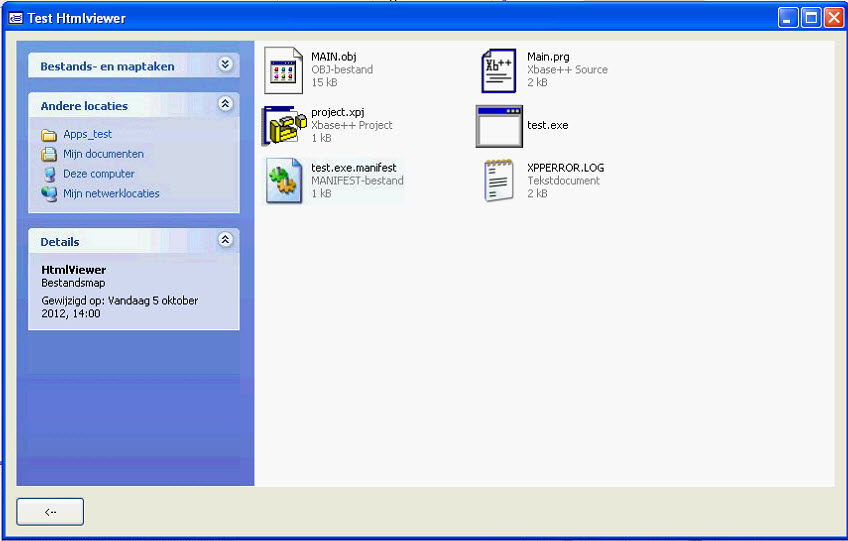Go to Deze computer link

[99, 174]
